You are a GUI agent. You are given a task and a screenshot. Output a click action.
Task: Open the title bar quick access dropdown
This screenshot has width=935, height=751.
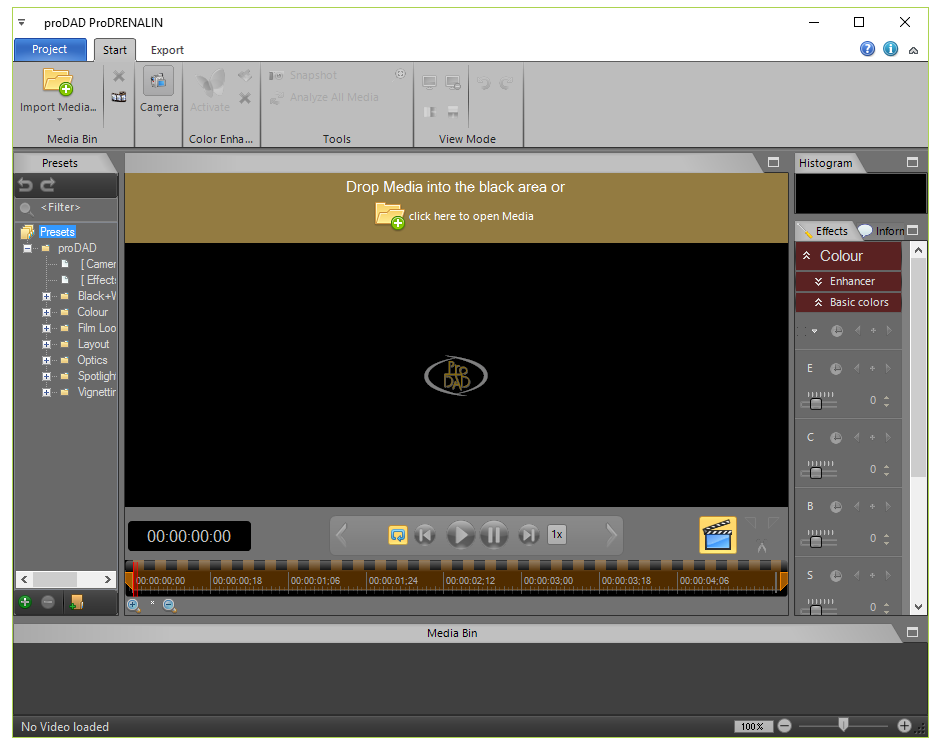(21, 23)
